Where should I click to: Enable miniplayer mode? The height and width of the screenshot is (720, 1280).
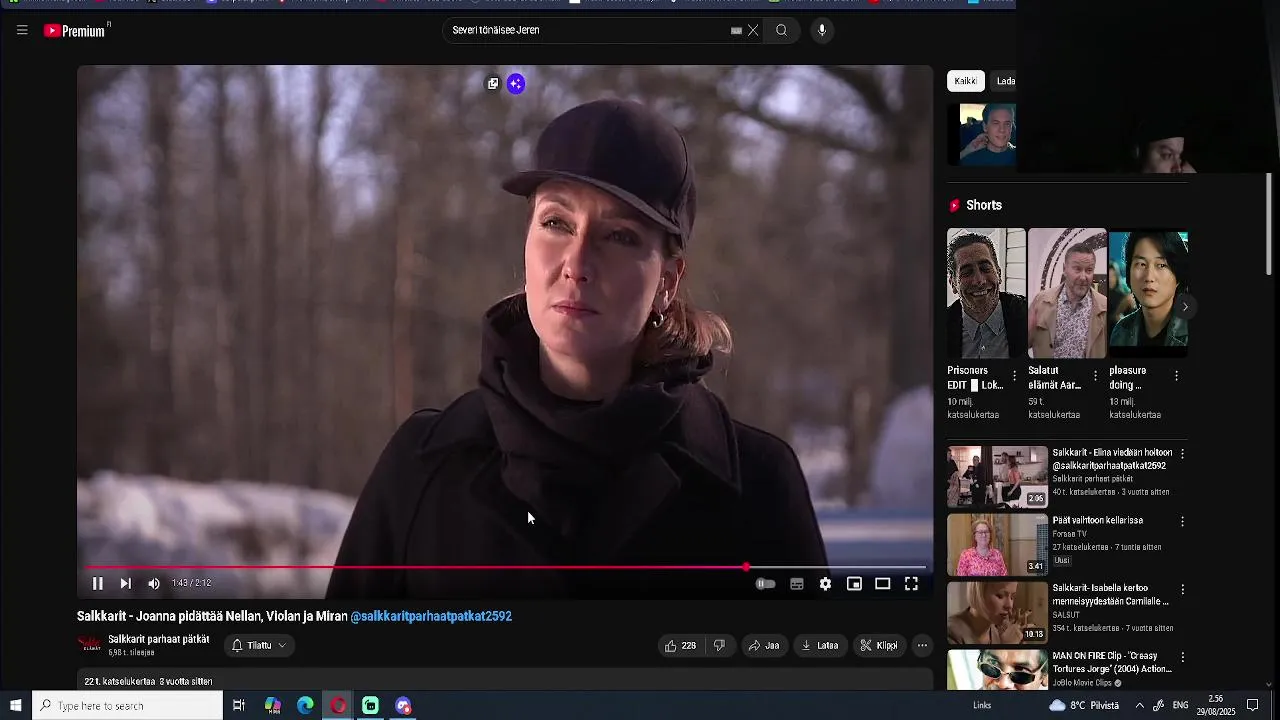click(854, 584)
